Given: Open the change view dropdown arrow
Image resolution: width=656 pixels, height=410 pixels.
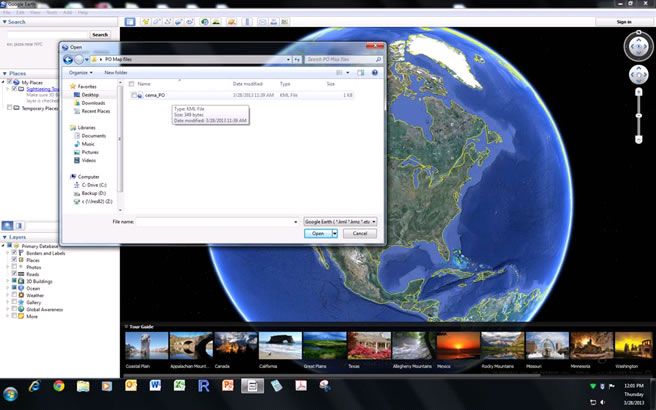Looking at the screenshot, I should pos(347,73).
